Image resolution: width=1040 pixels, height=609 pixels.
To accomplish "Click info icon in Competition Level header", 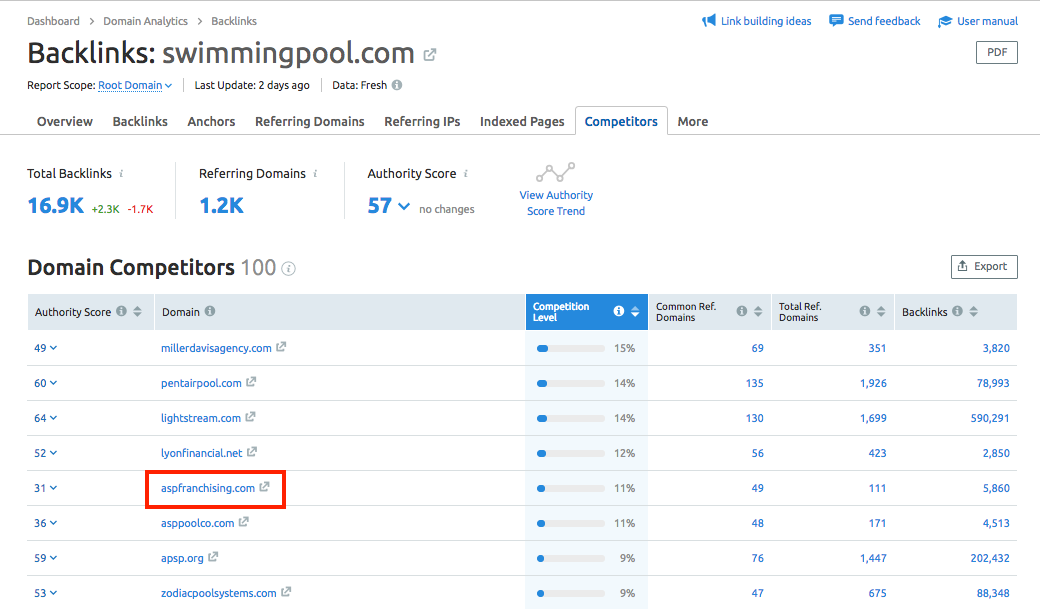I will click(x=619, y=311).
